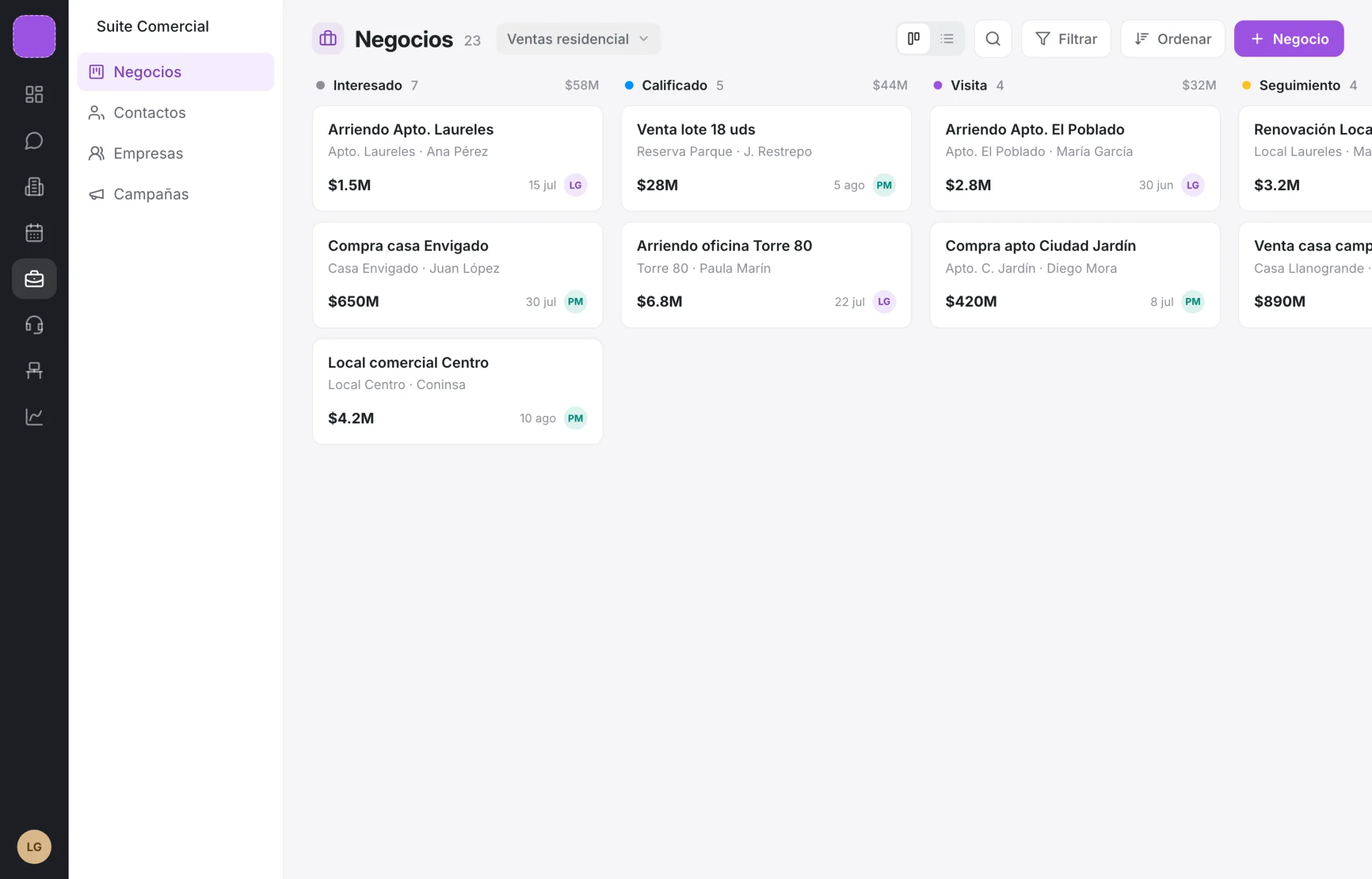Click LG avatar on Arriendo Apto. El Poblado card
The width and height of the screenshot is (1372, 879).
coord(1192,185)
